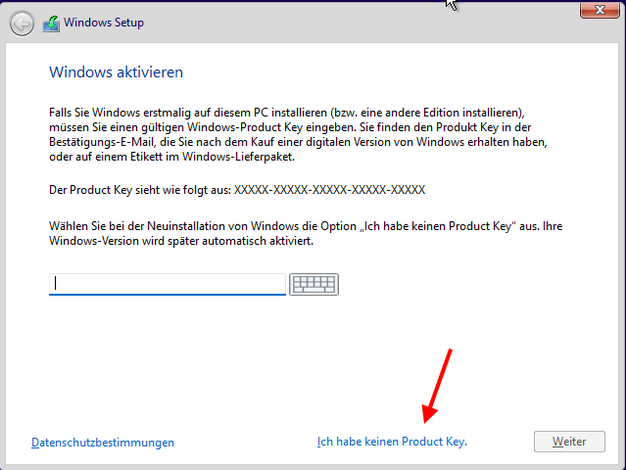This screenshot has height=470, width=626.
Task: Select 'Ich habe keinen Product Key'
Action: tap(392, 441)
